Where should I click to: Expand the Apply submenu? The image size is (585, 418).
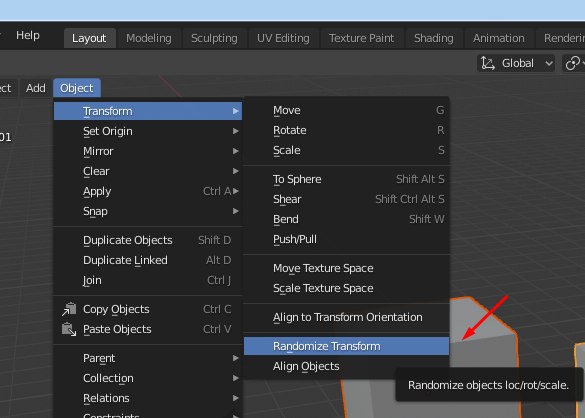pos(148,191)
